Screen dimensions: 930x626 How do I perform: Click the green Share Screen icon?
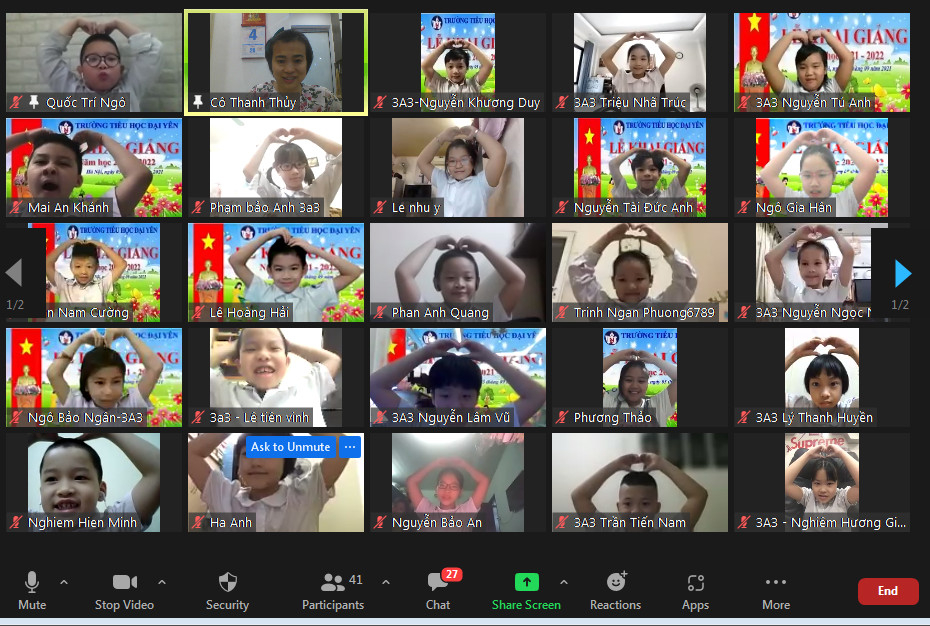tap(526, 583)
